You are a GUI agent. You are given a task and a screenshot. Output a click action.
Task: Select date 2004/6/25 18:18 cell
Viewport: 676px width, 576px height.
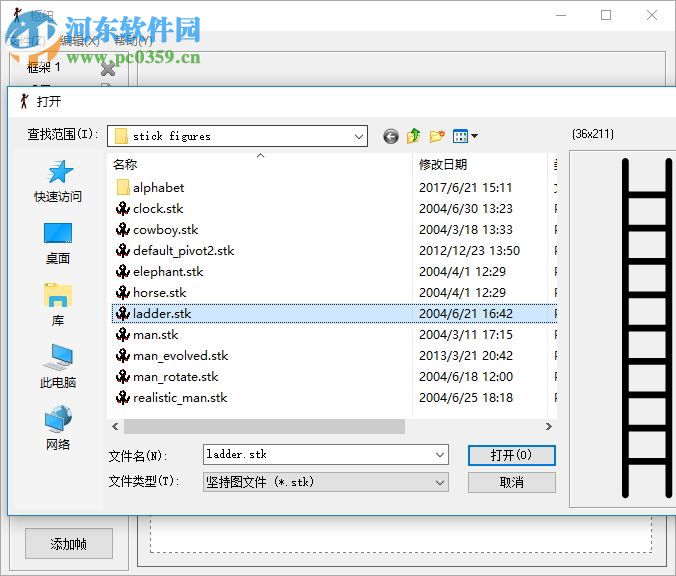click(466, 398)
